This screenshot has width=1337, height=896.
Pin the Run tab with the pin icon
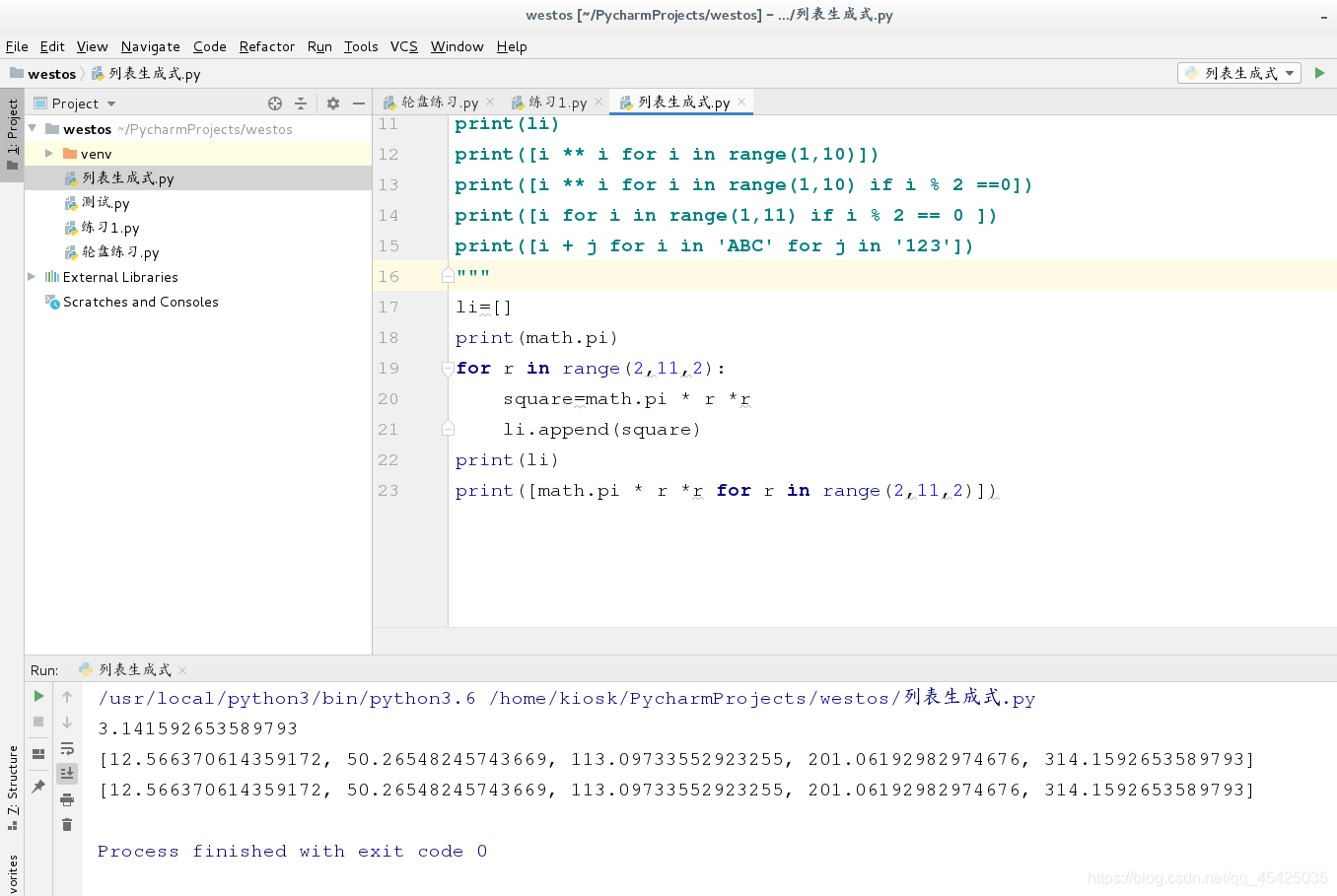(x=38, y=786)
